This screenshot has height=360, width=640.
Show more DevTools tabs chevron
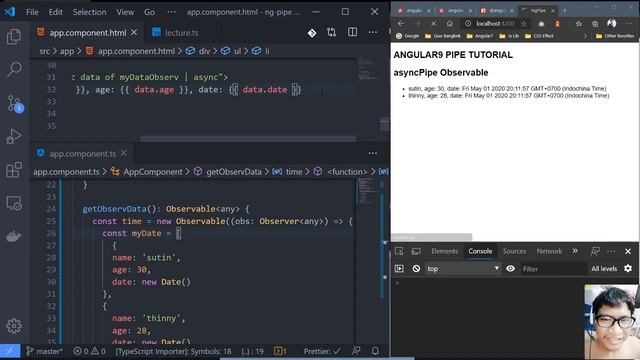pyautogui.click(x=575, y=251)
